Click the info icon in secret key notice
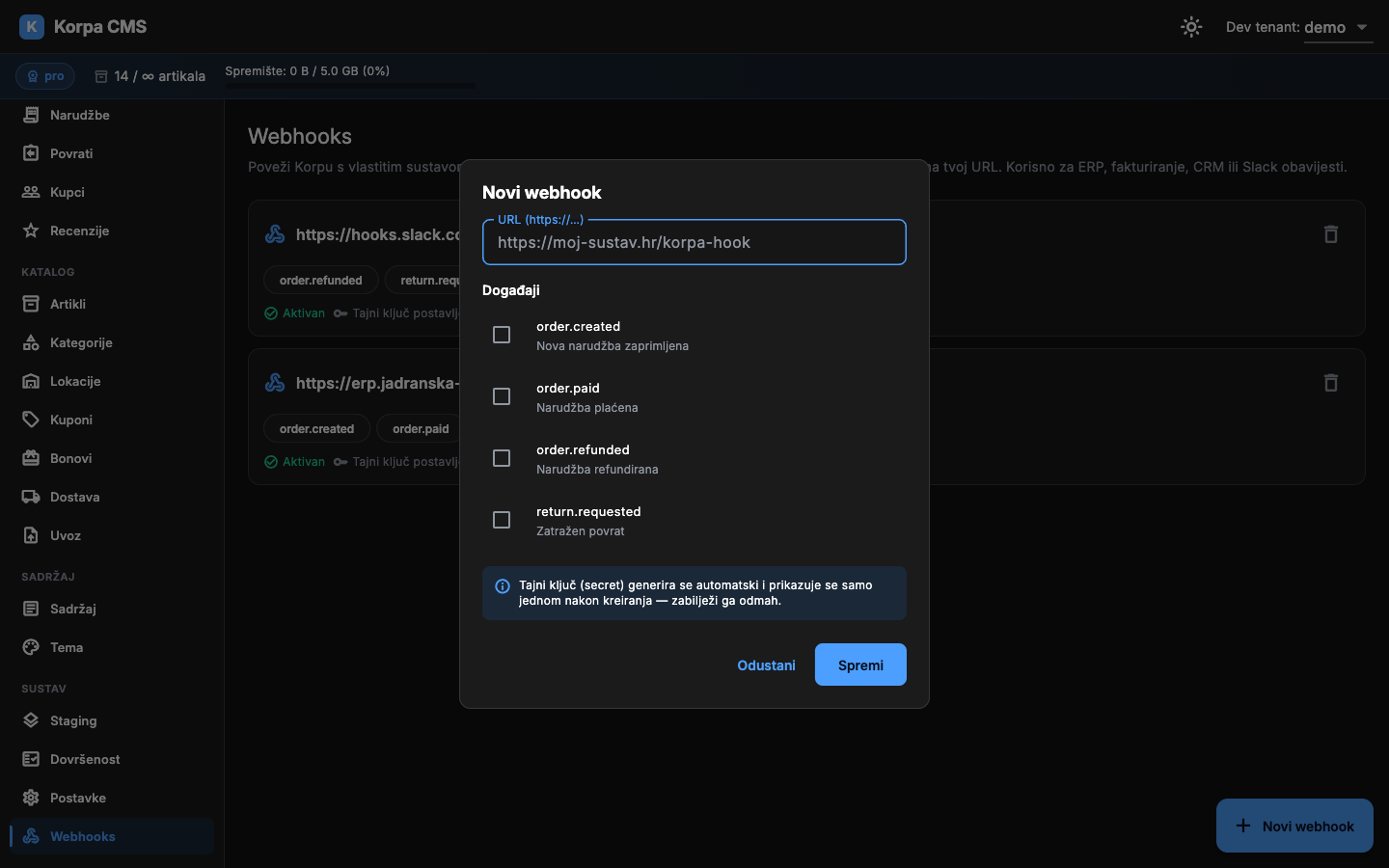Image resolution: width=1389 pixels, height=868 pixels. pos(503,586)
